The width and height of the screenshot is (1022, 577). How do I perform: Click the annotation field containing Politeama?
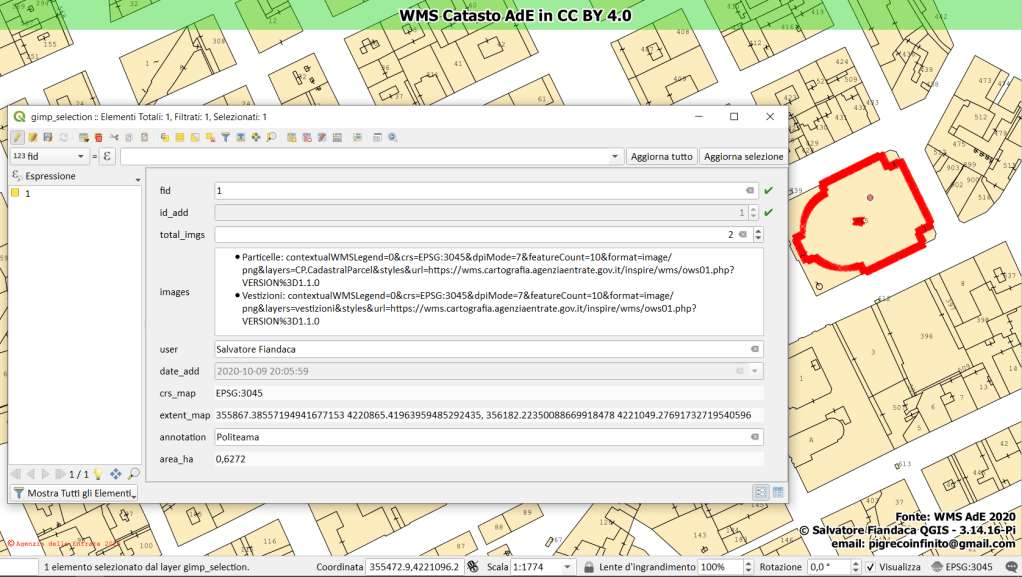(480, 437)
